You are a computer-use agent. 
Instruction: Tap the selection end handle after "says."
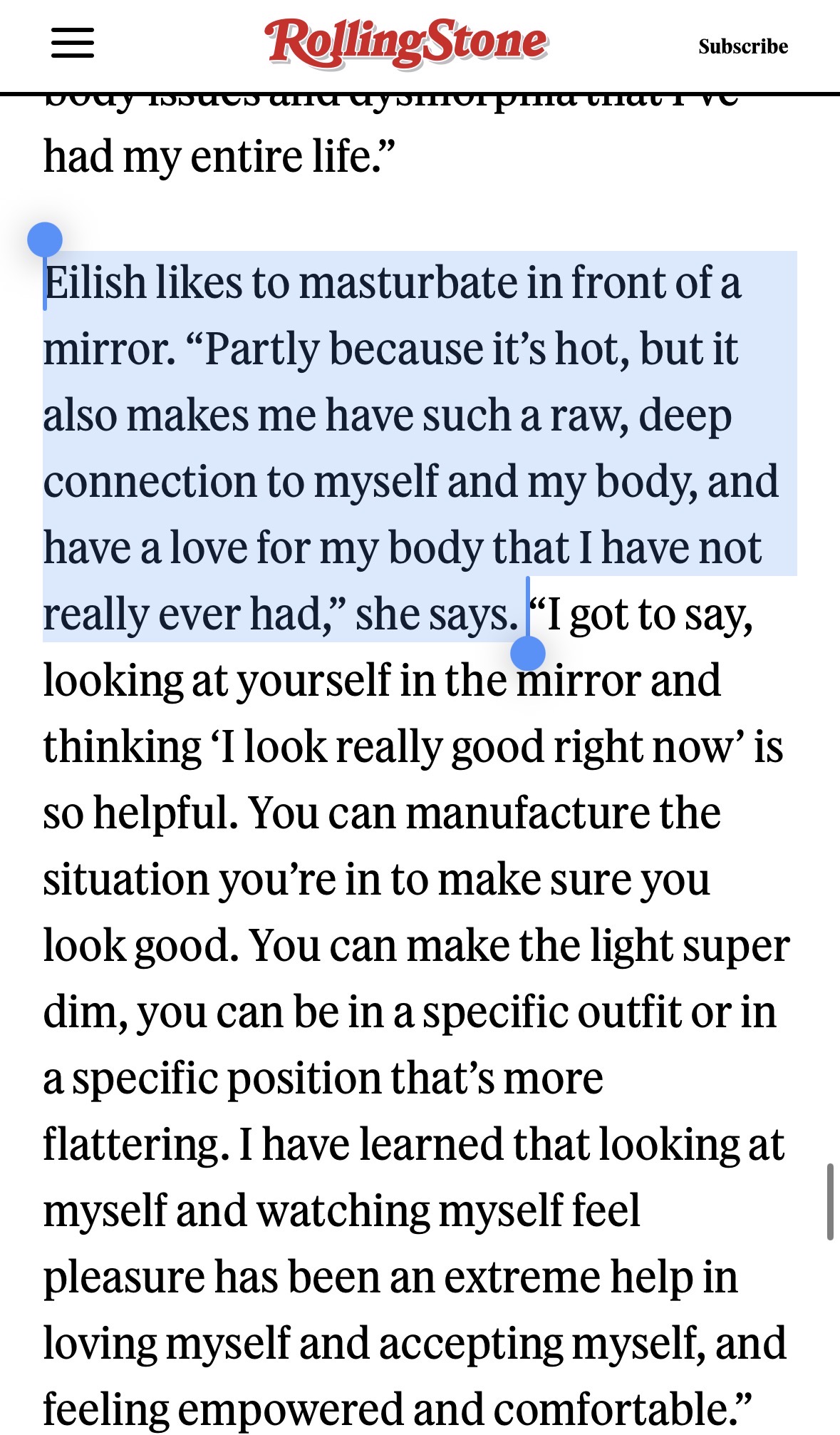528,652
